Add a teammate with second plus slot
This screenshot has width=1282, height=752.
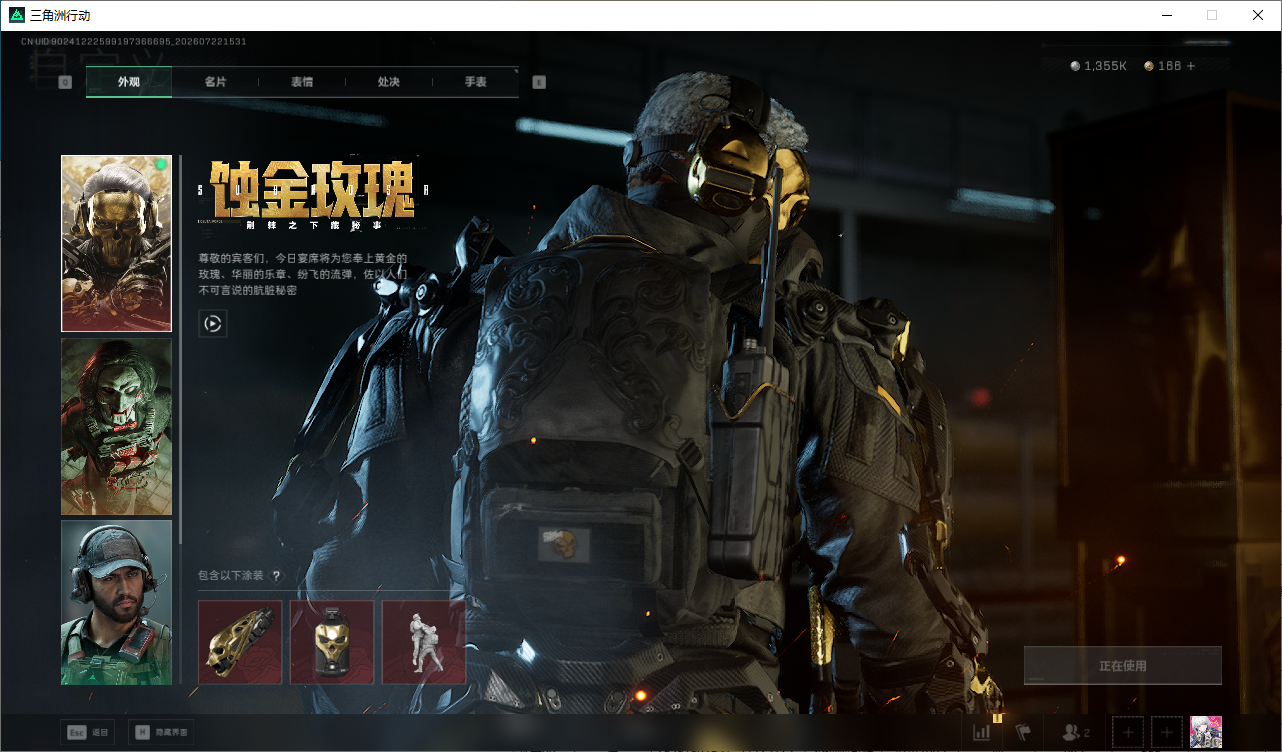(x=1166, y=732)
